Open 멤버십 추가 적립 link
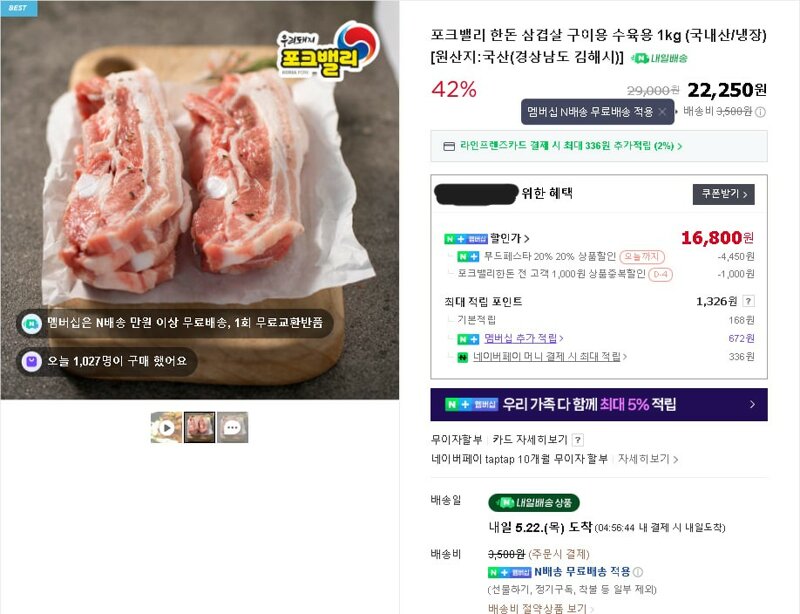This screenshot has height=614, width=800. tap(523, 338)
